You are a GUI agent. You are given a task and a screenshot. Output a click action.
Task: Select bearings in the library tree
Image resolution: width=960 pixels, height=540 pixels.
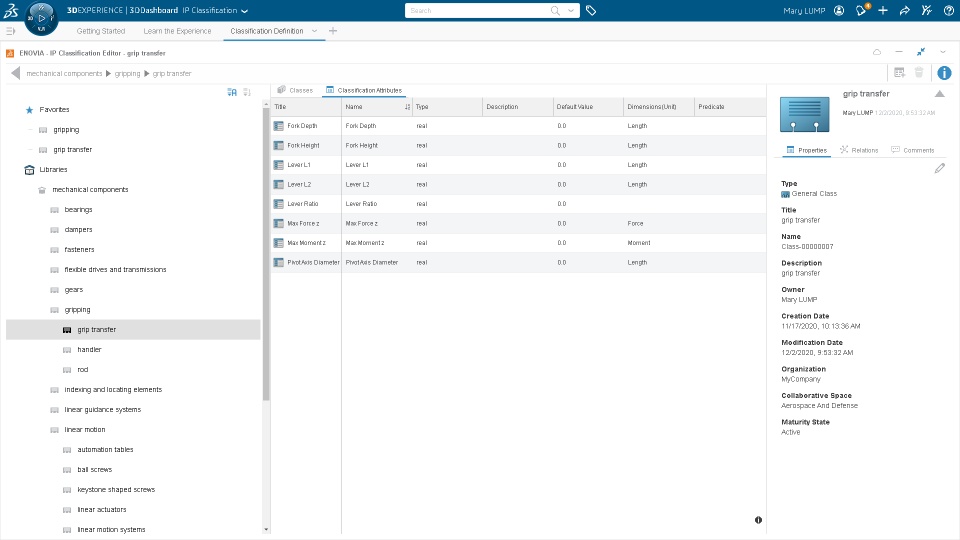[78, 210]
